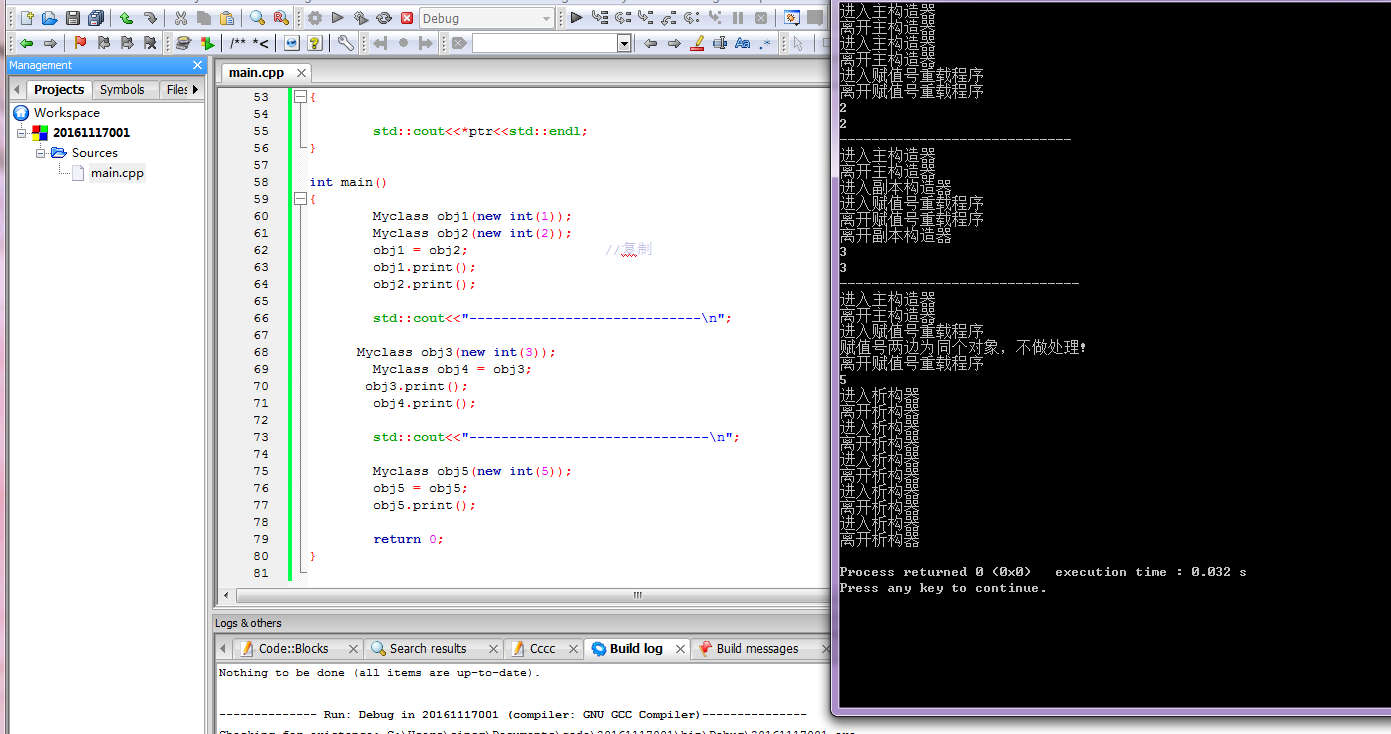The height and width of the screenshot is (734, 1391).
Task: Click into the search text field
Action: (x=544, y=43)
